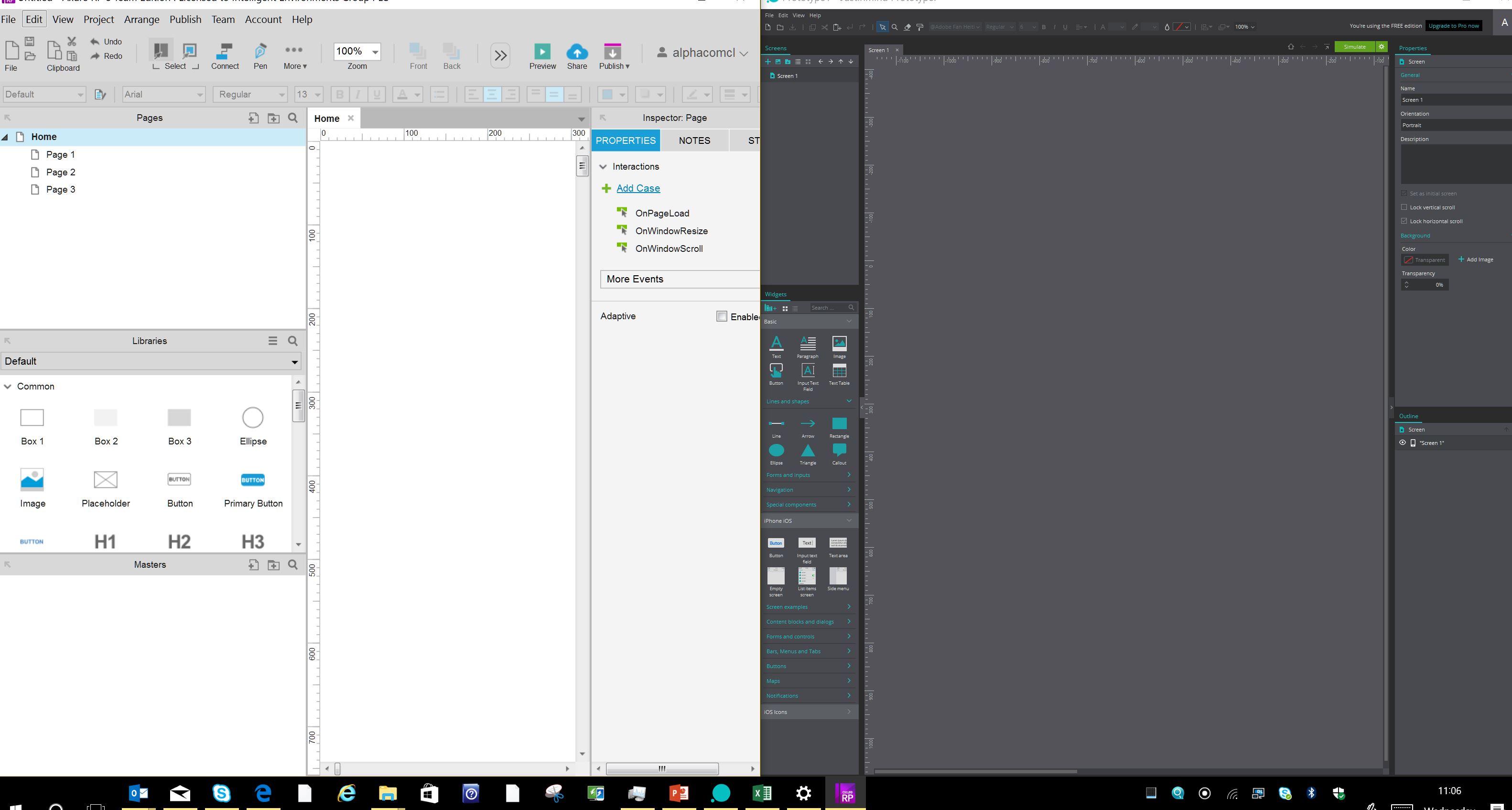The height and width of the screenshot is (810, 1512).
Task: Click the green Simulate button
Action: (x=1355, y=47)
